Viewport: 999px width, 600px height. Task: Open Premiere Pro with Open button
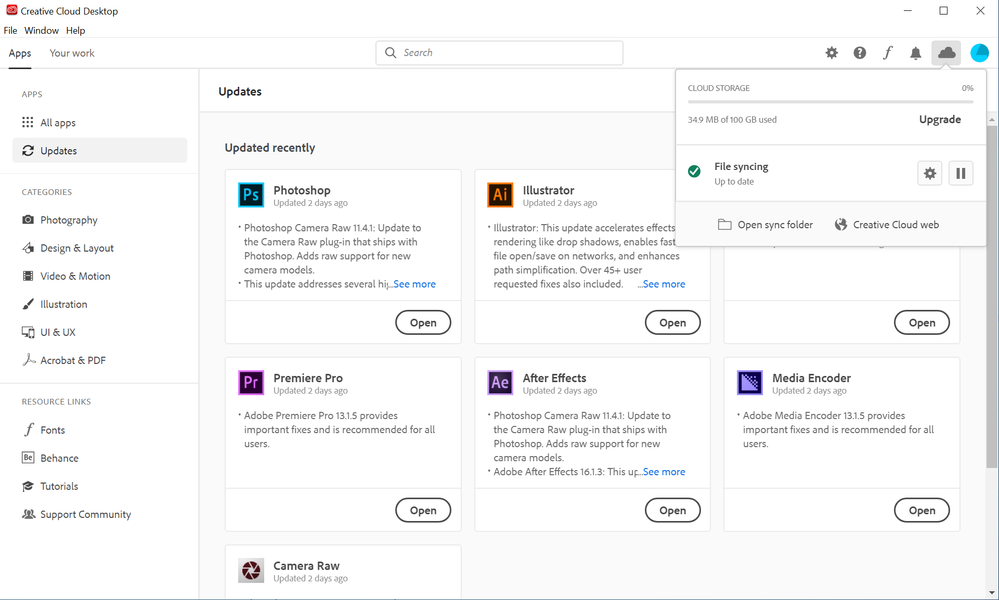coord(423,510)
